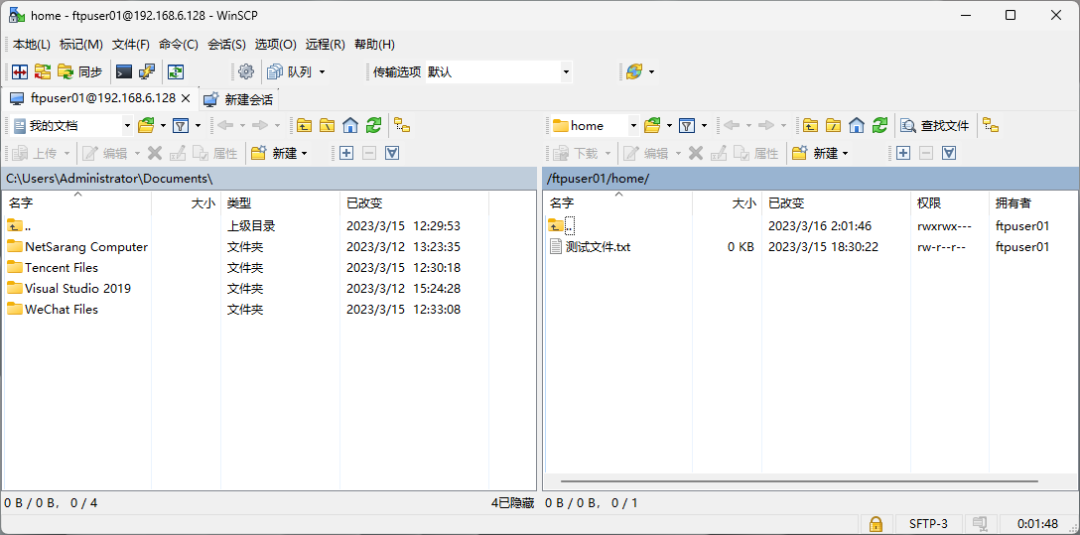Click the 查找文件 find files button
Viewport: 1080px width, 535px height.
(935, 125)
